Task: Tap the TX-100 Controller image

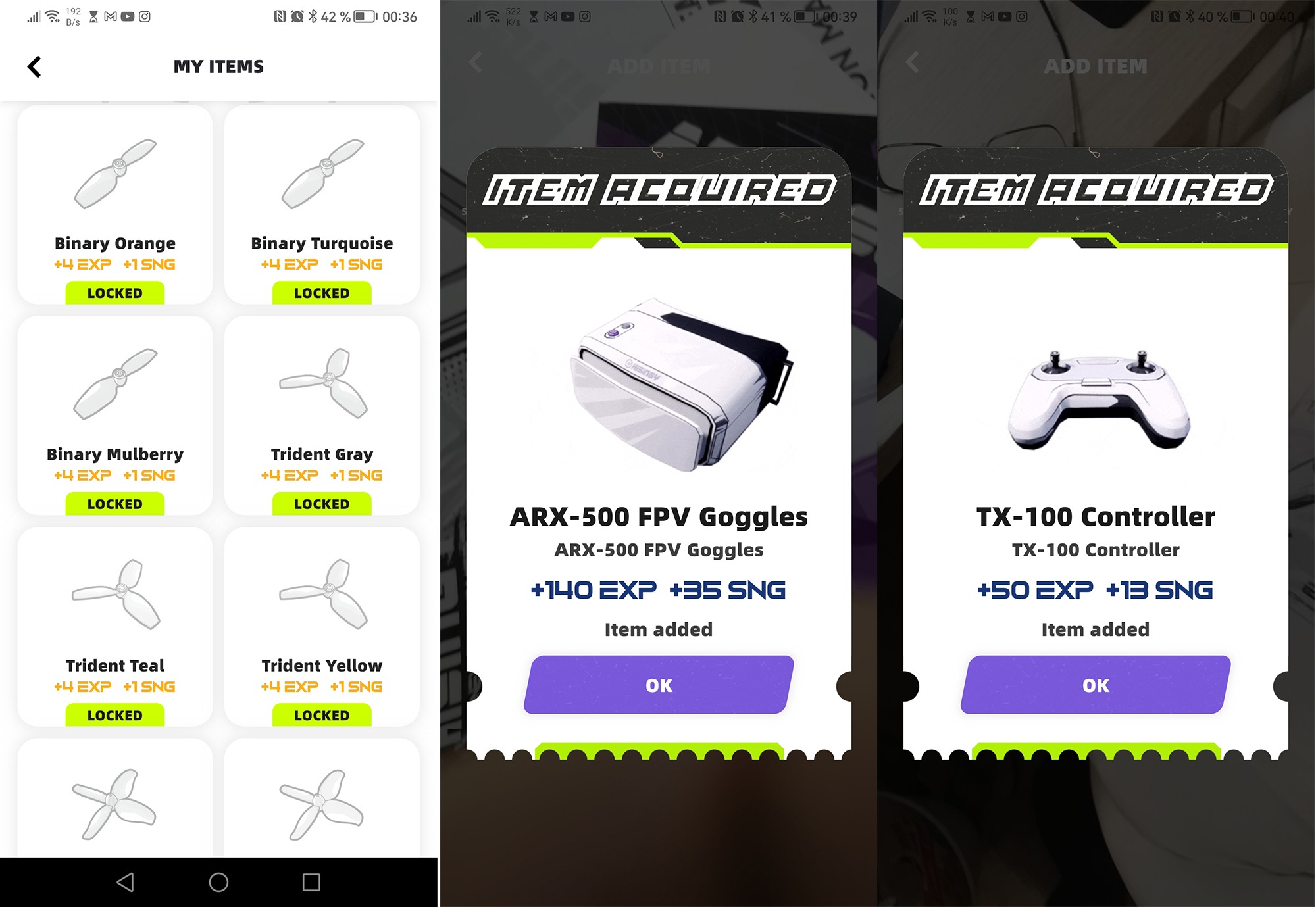Action: click(x=1098, y=399)
